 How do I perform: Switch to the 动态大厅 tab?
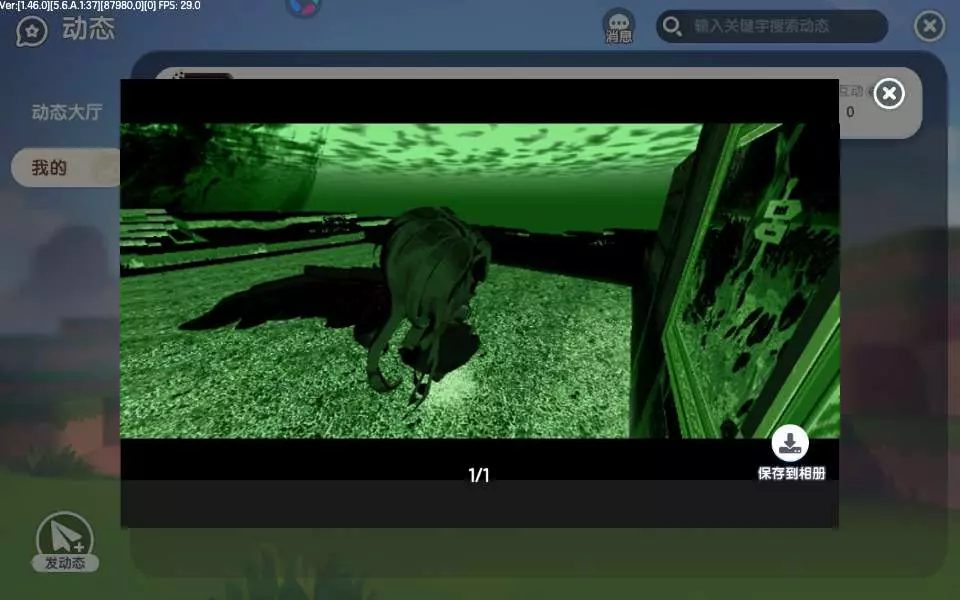pos(66,112)
